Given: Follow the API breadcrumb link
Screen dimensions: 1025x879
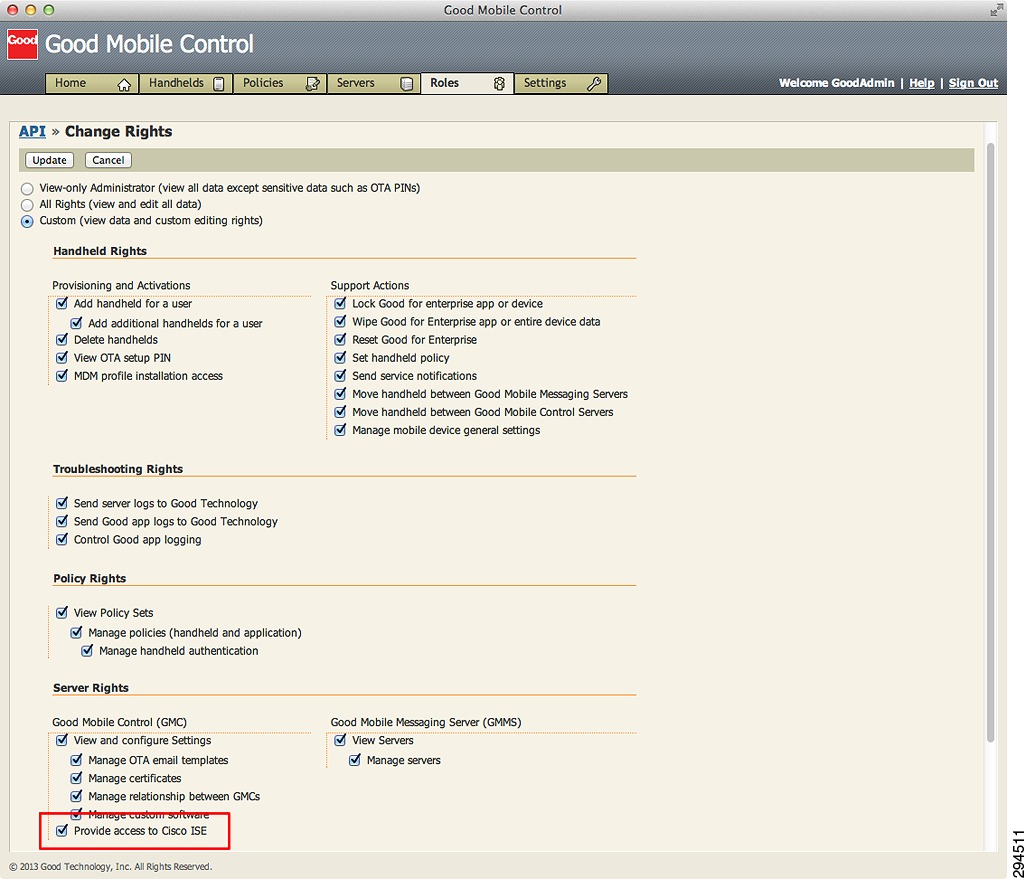Looking at the screenshot, I should click(32, 131).
